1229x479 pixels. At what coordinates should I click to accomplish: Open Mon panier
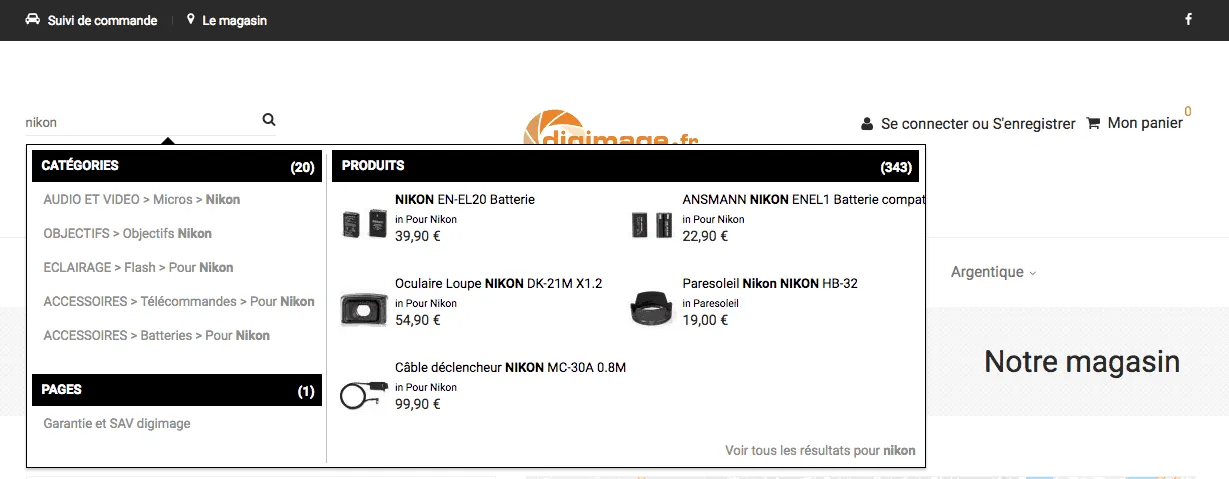coord(1145,123)
